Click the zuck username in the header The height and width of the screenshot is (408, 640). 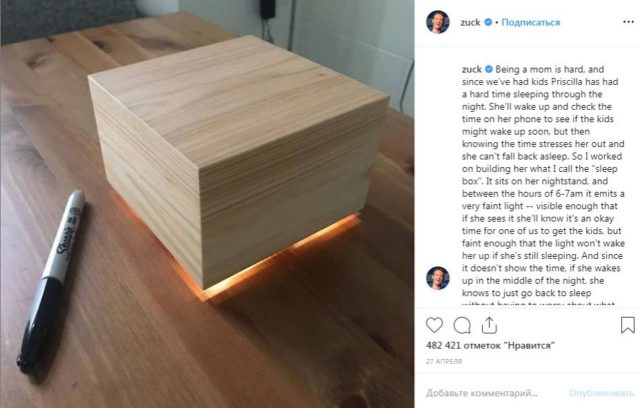(470, 22)
